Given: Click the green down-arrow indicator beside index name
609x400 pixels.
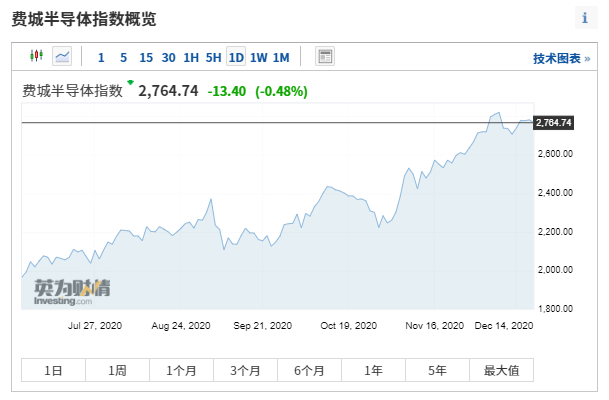Looking at the screenshot, I should click(x=130, y=82).
